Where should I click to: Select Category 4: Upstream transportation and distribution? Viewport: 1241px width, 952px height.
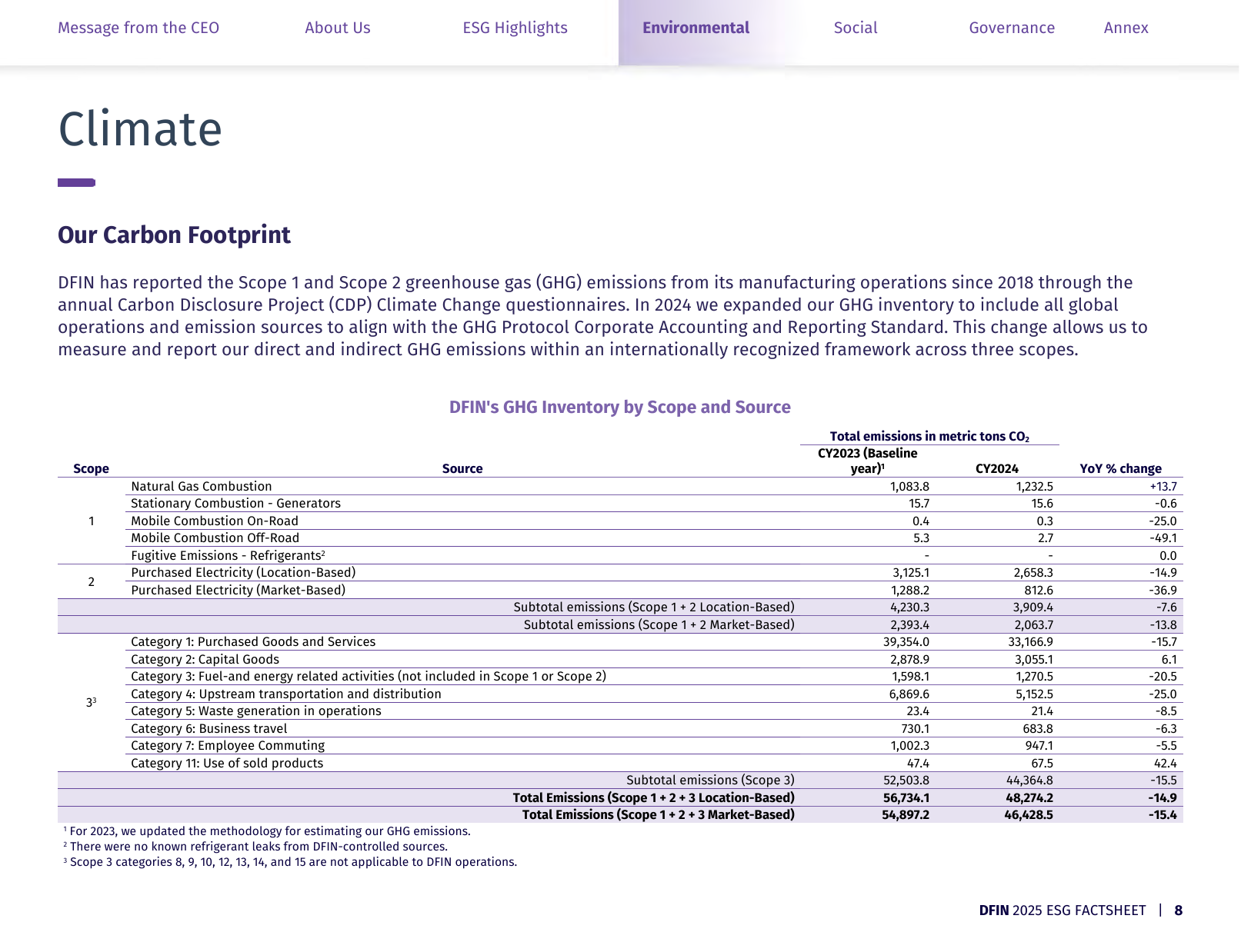(x=286, y=694)
